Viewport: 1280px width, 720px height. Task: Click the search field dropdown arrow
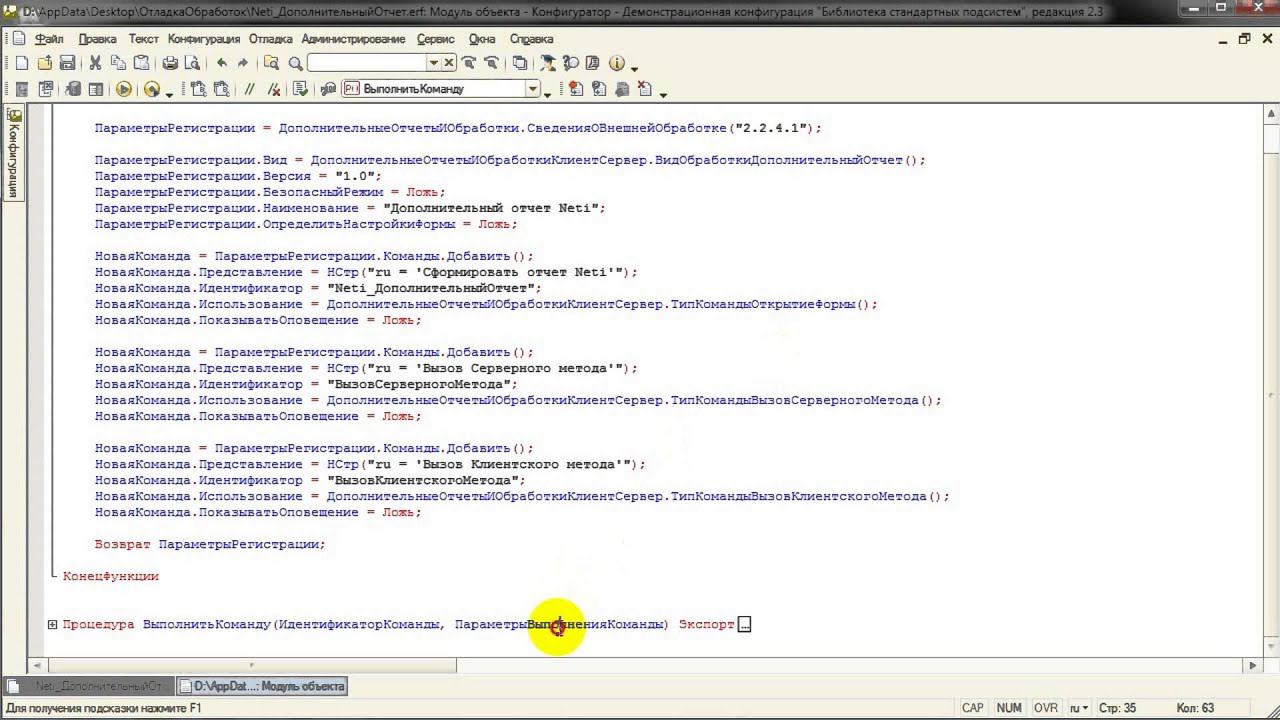434,63
